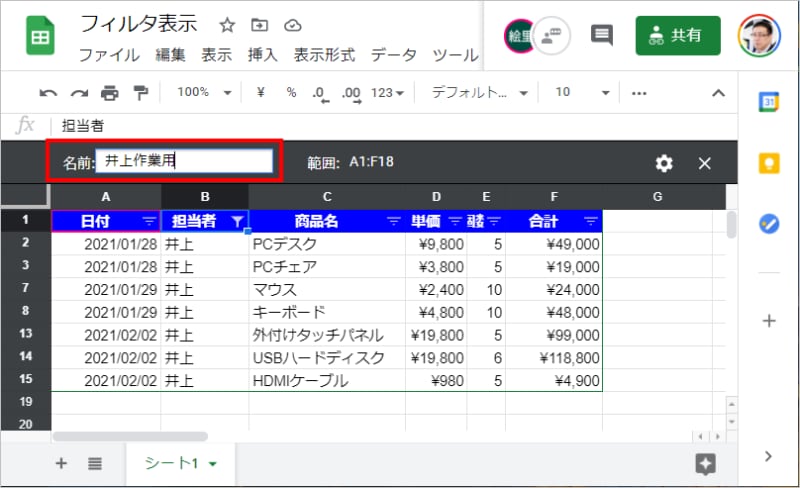800x488 pixels.
Task: Select column header C
Action: (x=327, y=197)
